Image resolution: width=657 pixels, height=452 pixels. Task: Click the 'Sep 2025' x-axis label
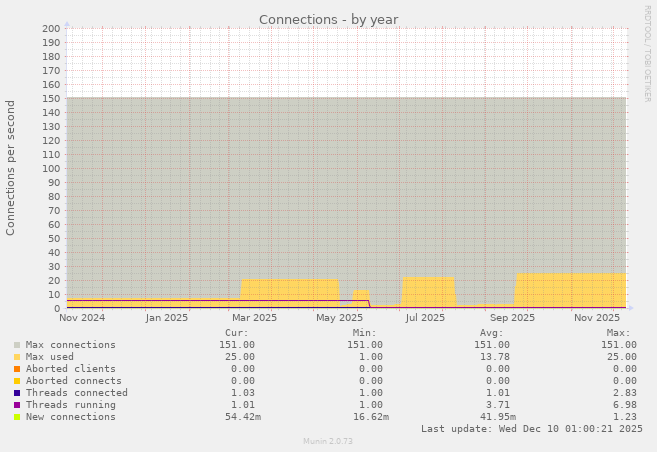point(512,318)
